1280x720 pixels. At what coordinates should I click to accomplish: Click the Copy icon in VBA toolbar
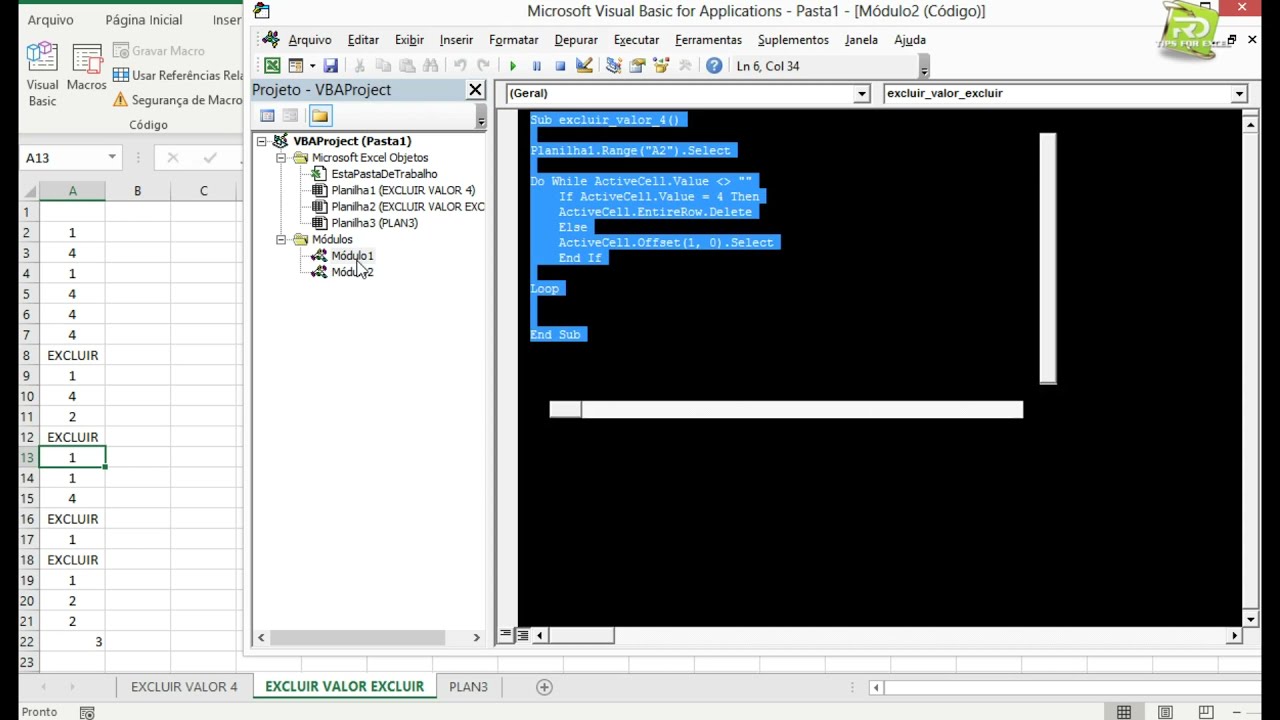coord(383,66)
